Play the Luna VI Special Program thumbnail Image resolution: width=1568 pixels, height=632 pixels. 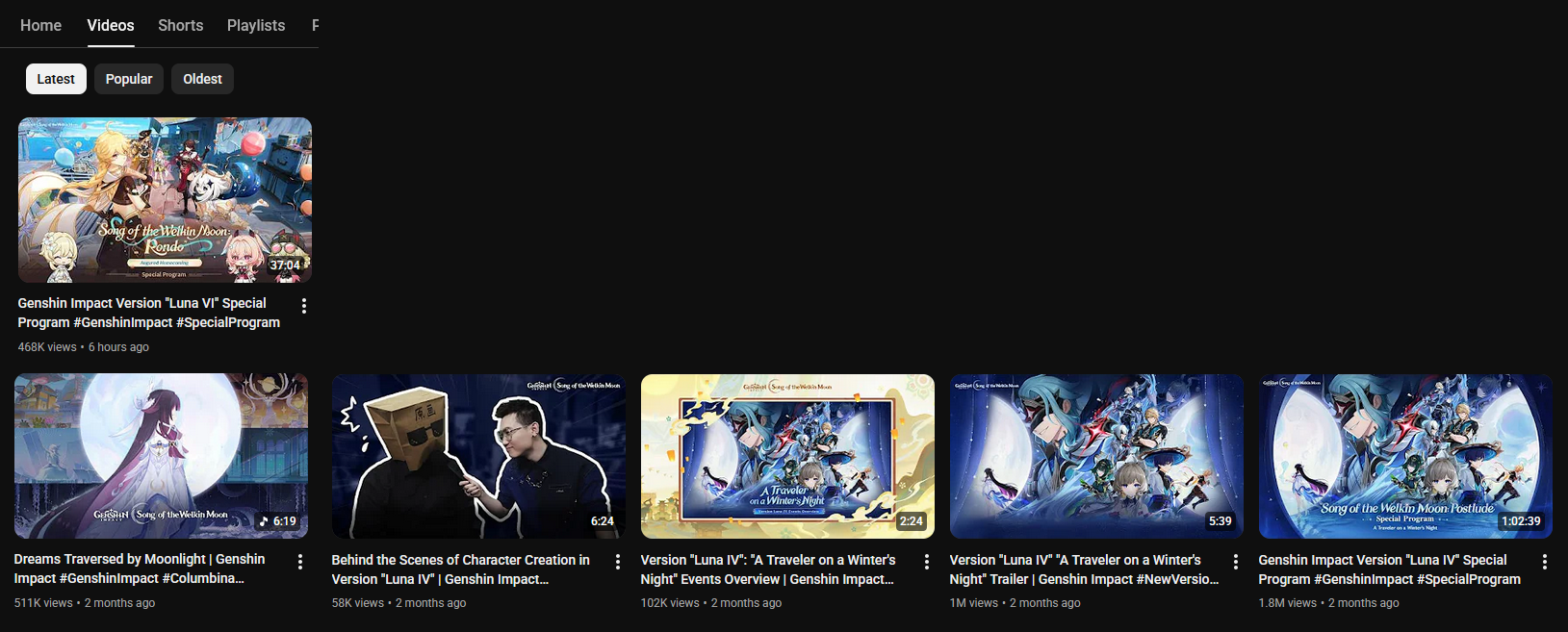[165, 200]
